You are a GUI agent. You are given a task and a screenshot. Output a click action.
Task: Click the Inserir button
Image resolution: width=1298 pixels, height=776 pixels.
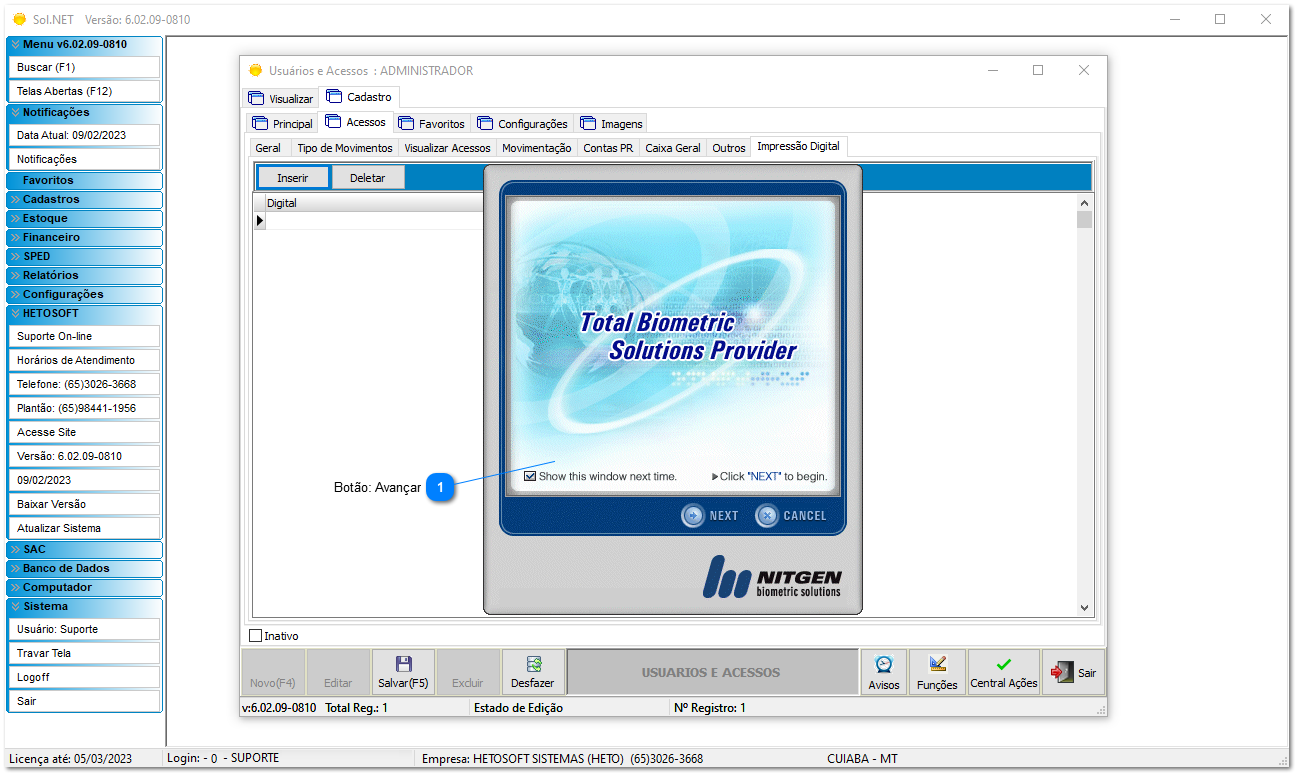(x=292, y=177)
